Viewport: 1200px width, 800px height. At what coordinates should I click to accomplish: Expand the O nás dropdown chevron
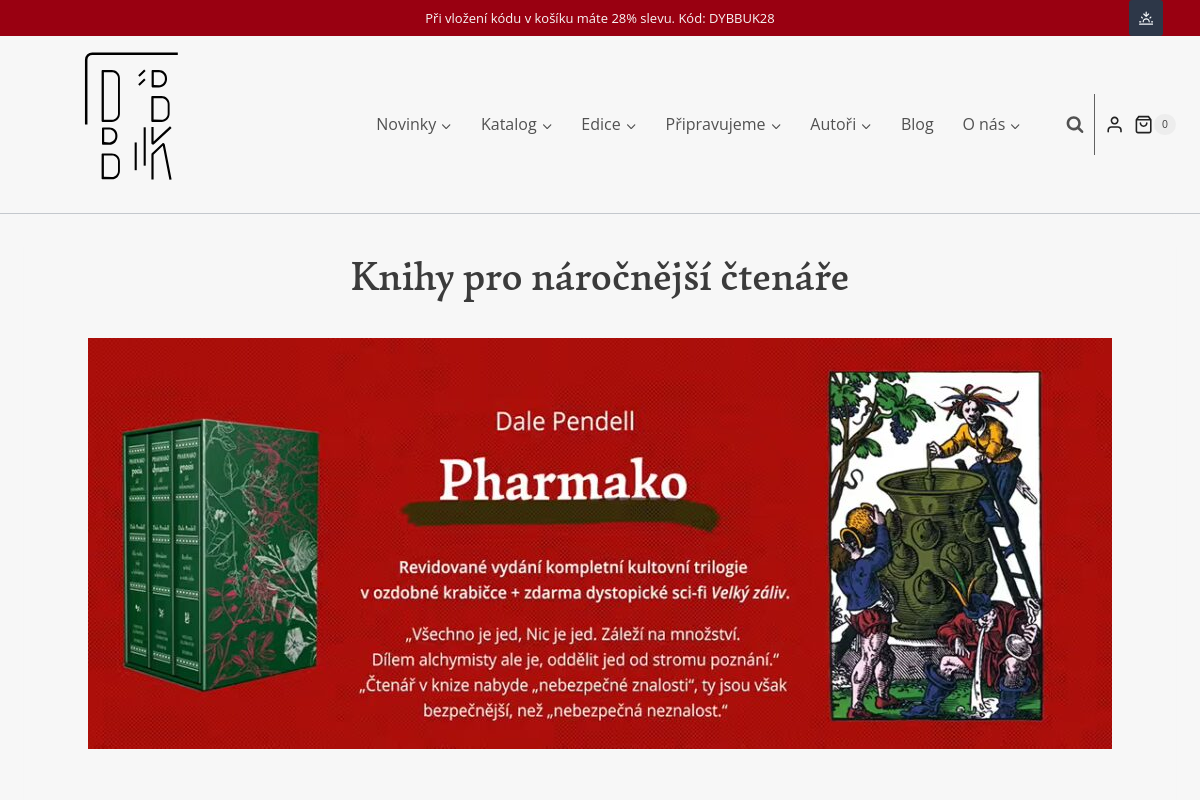[1015, 126]
